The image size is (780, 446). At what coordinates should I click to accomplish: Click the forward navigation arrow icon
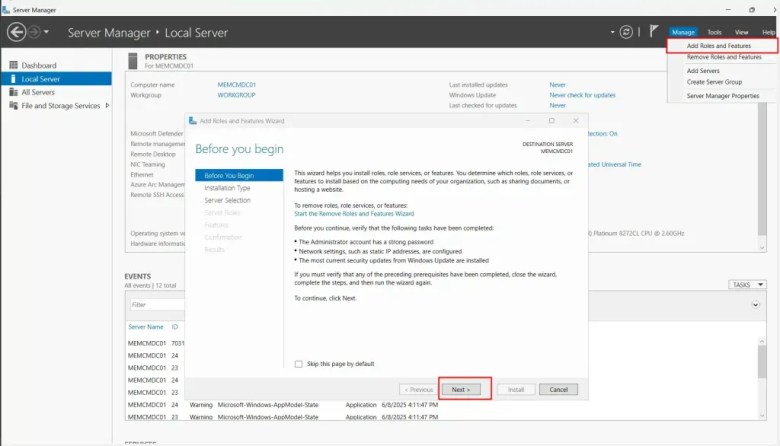coord(34,32)
